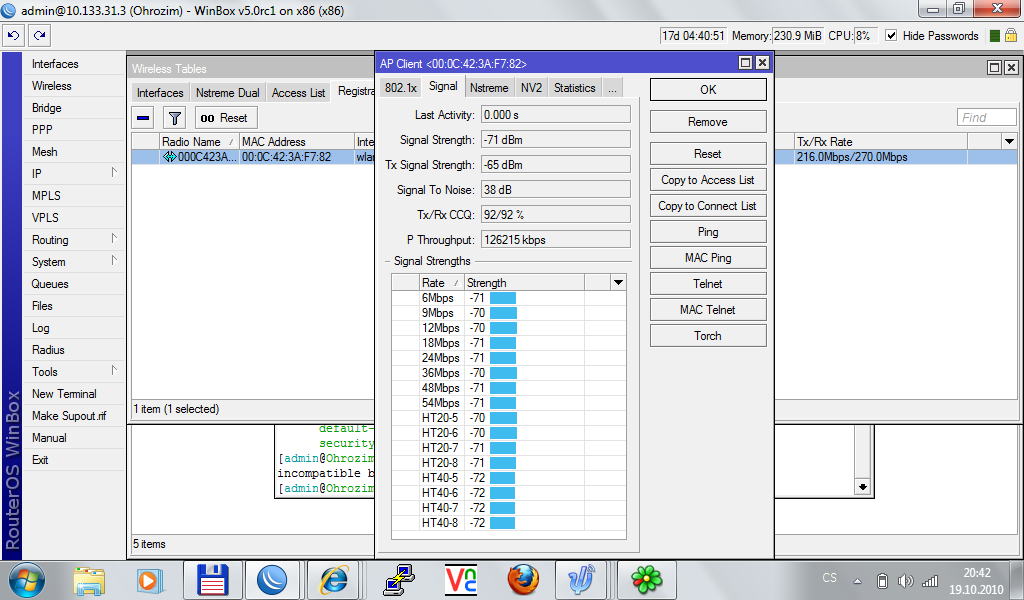This screenshot has width=1024, height=600.
Task: Click the Telnet button in AP Client
Action: tap(708, 284)
